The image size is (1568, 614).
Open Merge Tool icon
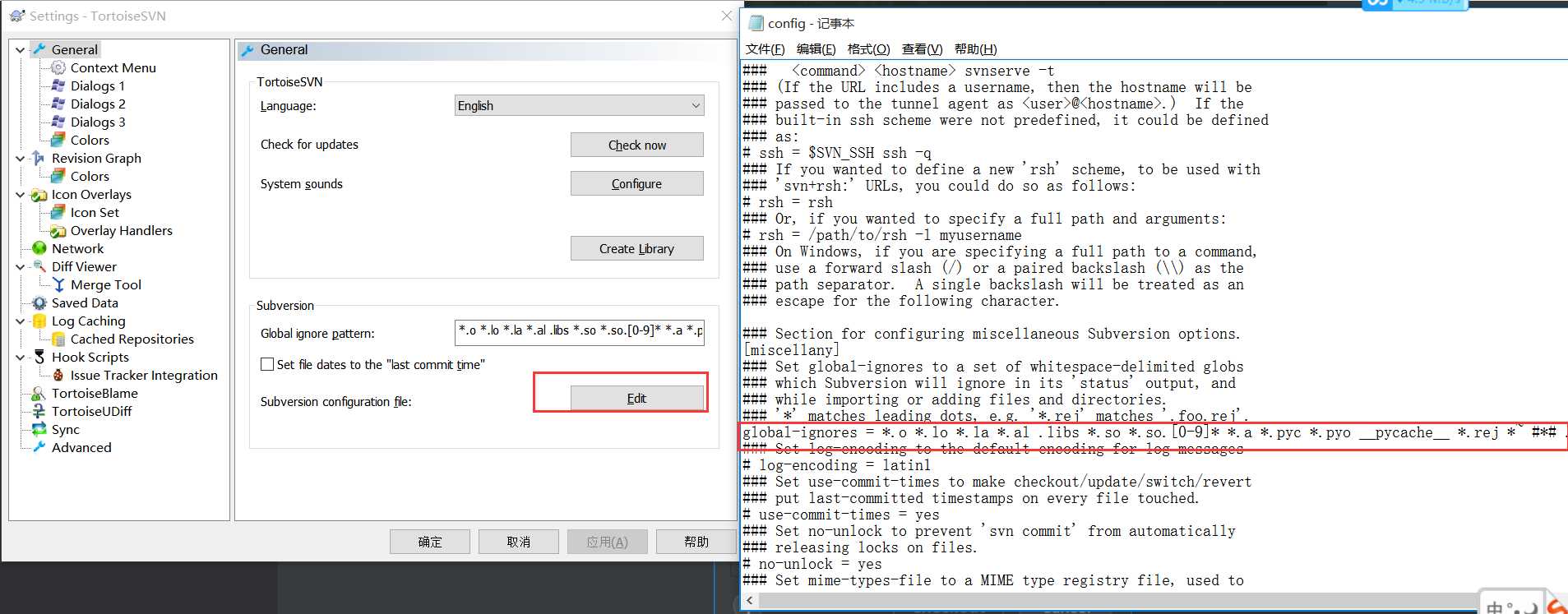click(x=58, y=284)
